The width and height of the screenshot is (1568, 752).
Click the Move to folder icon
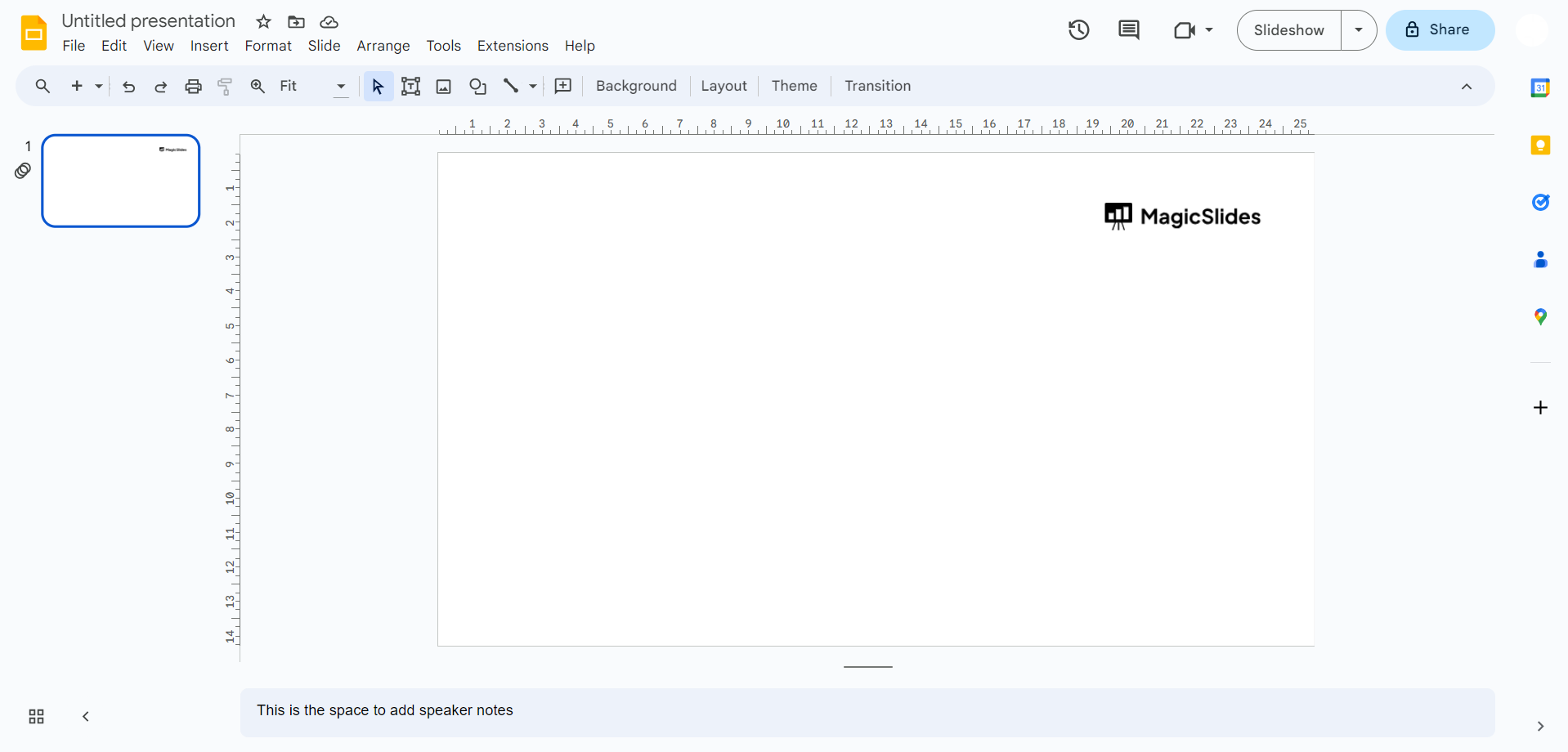click(x=296, y=22)
